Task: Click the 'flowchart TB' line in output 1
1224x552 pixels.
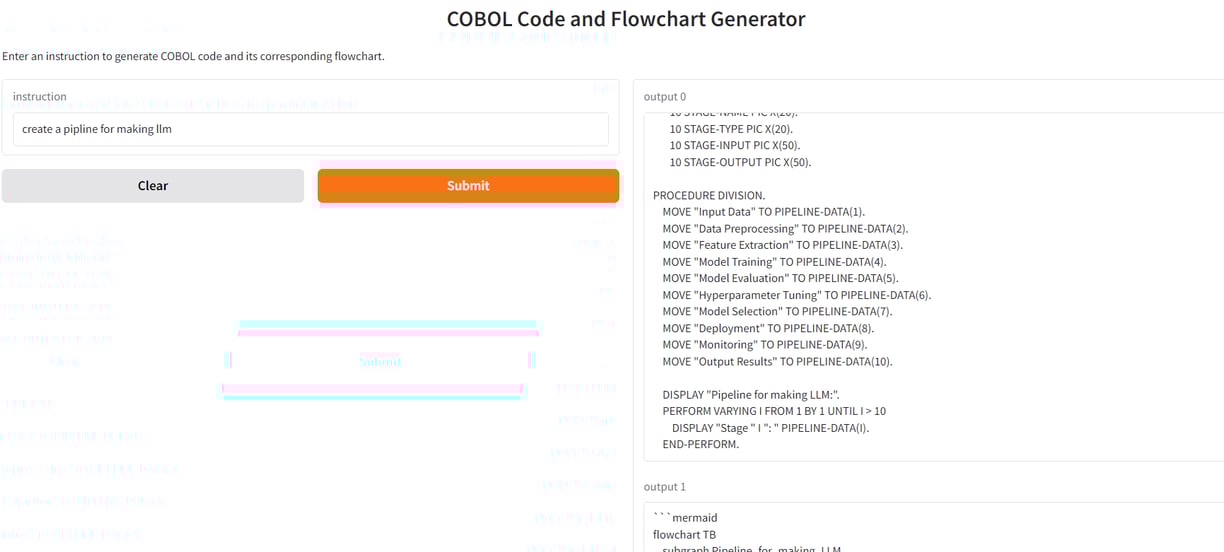Action: (684, 535)
